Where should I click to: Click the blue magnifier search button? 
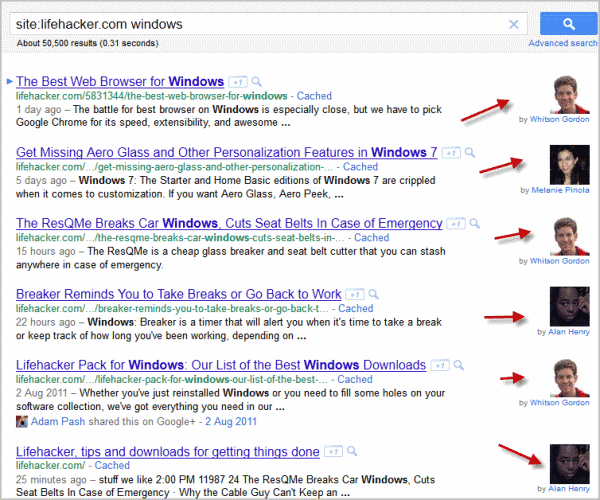[569, 24]
